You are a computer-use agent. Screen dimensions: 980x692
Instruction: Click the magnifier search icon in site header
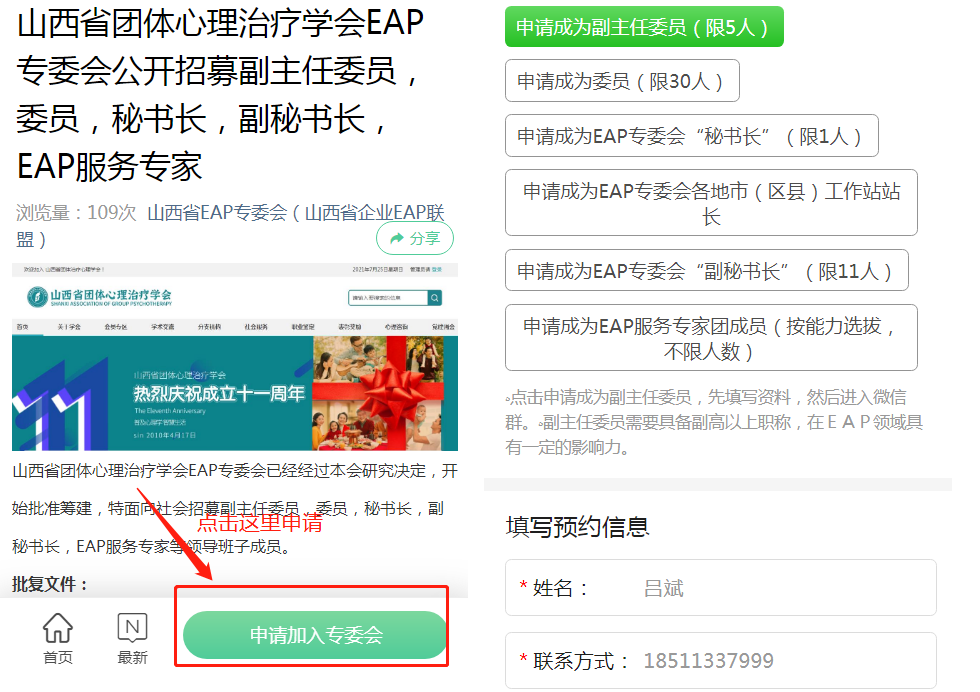435,298
